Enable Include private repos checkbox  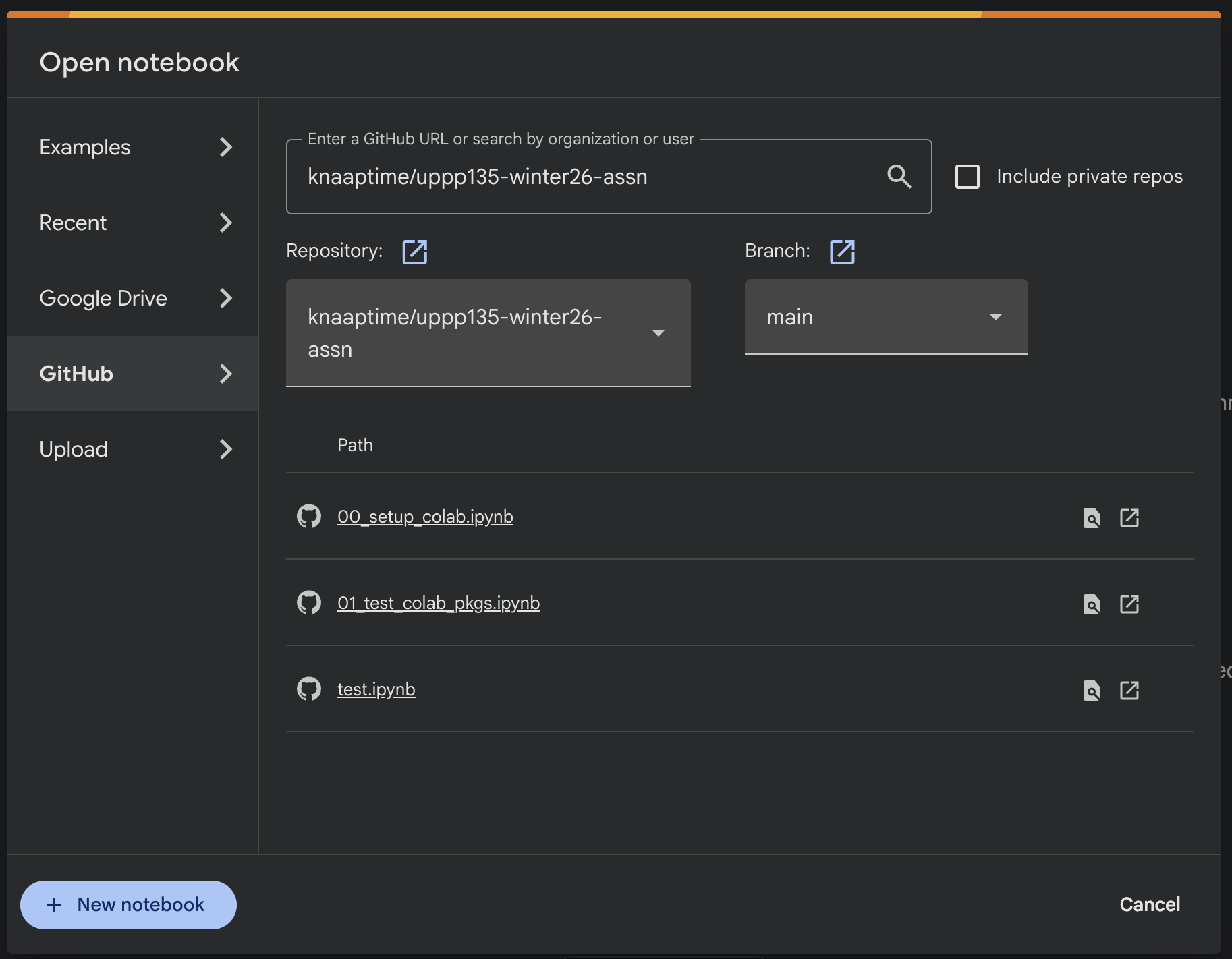point(968,177)
